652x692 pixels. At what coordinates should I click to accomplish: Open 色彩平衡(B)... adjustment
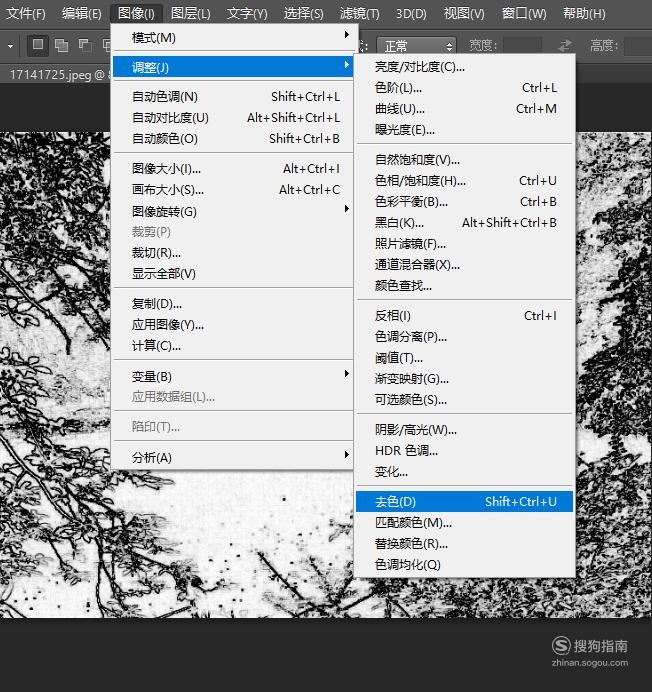(464, 202)
